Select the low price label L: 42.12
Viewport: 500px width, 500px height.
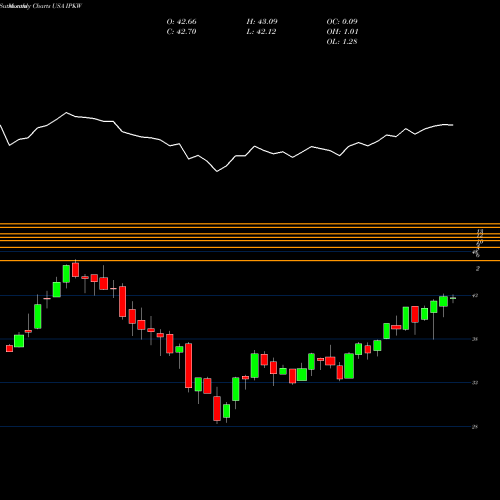pyautogui.click(x=261, y=32)
